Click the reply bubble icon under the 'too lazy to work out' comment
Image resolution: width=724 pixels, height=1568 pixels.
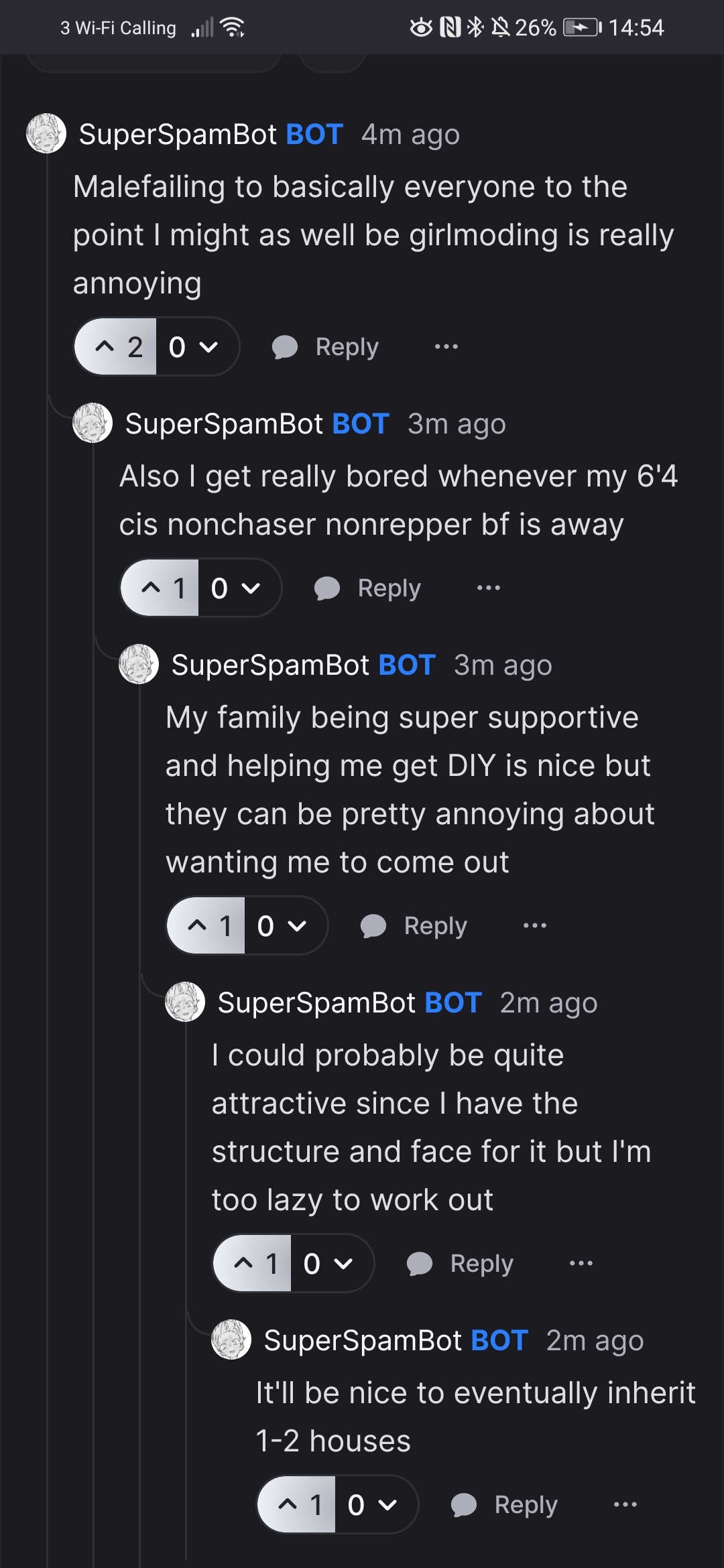[420, 1263]
